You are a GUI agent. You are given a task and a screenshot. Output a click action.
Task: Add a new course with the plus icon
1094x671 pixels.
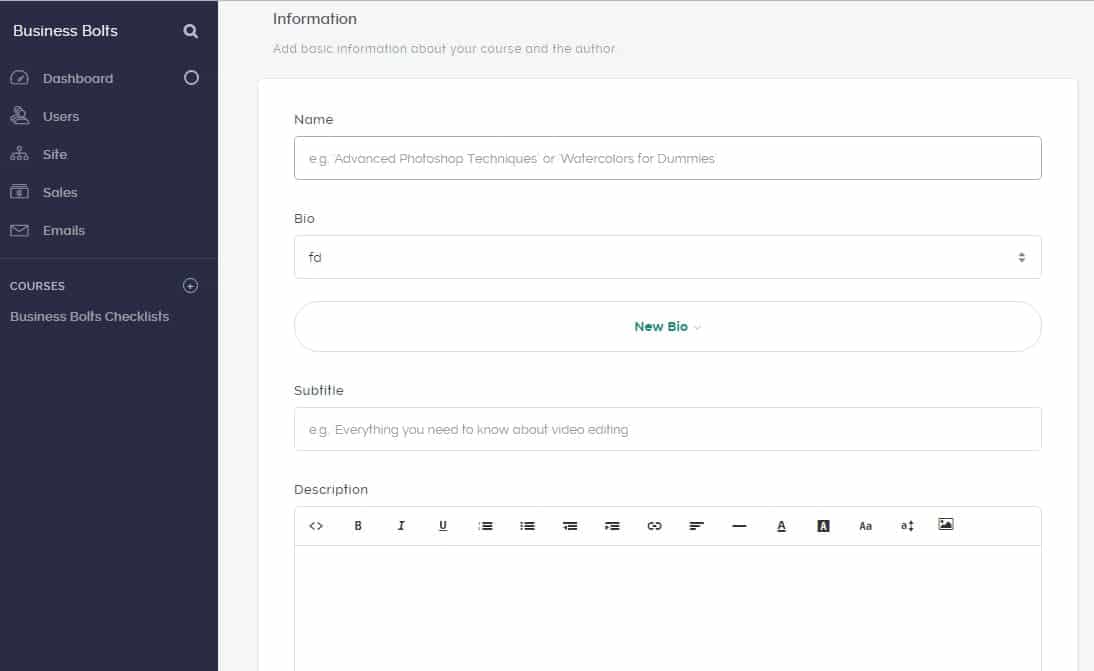pyautogui.click(x=191, y=286)
